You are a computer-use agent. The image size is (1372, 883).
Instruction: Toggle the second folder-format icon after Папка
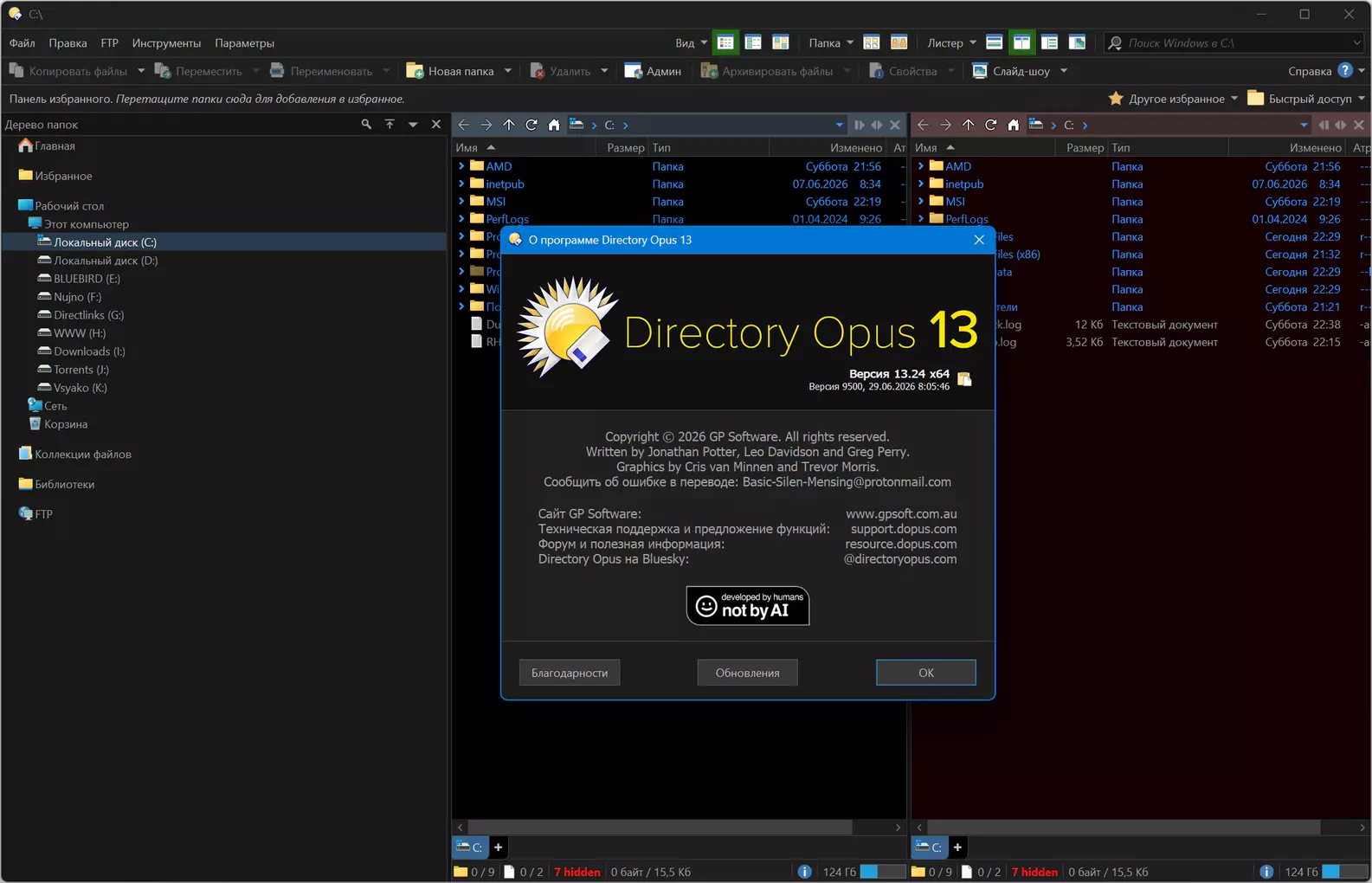(x=899, y=42)
